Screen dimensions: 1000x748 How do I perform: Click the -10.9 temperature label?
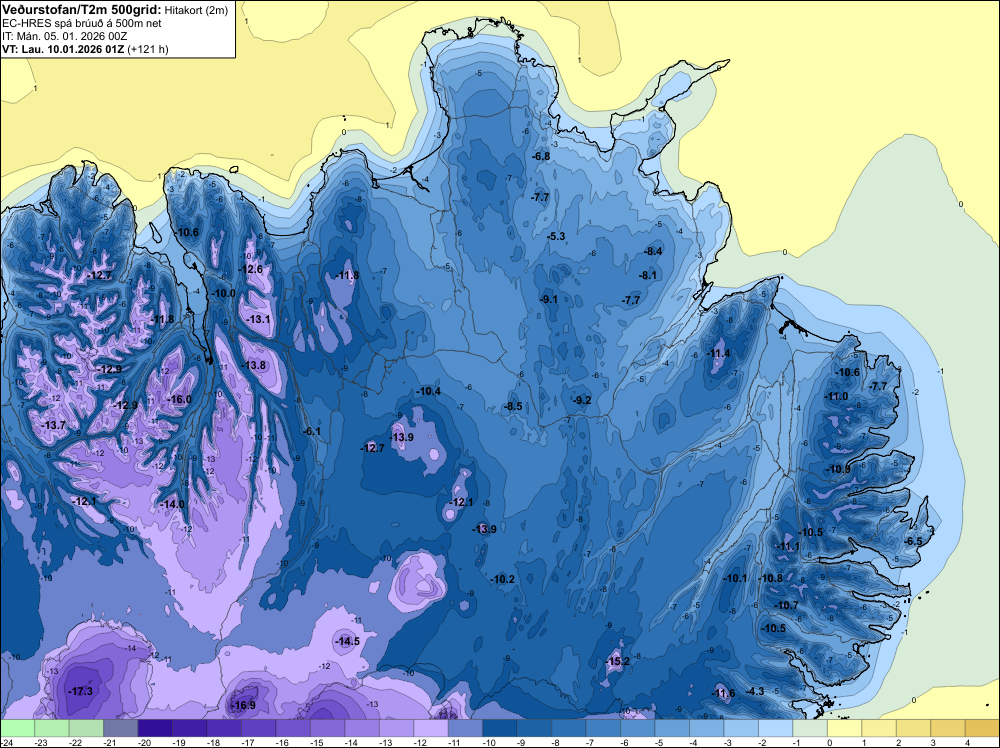(839, 469)
